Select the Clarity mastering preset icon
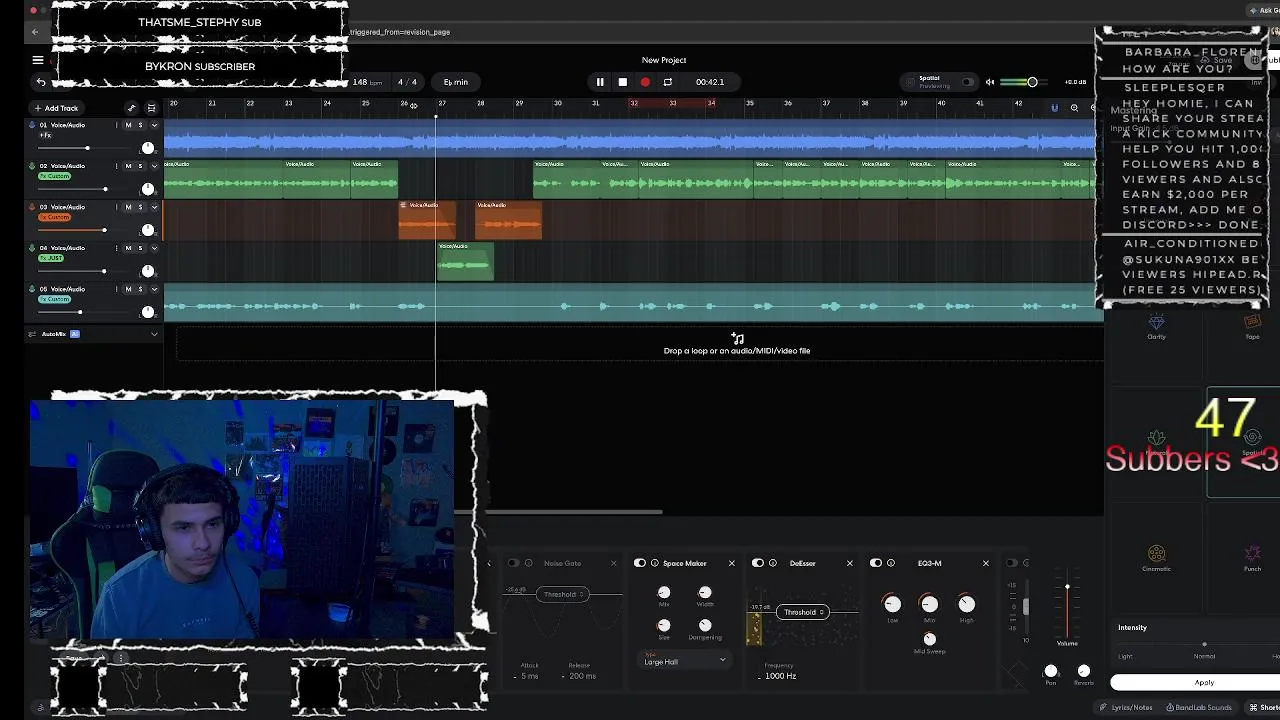The width and height of the screenshot is (1280, 720). coord(1156,322)
